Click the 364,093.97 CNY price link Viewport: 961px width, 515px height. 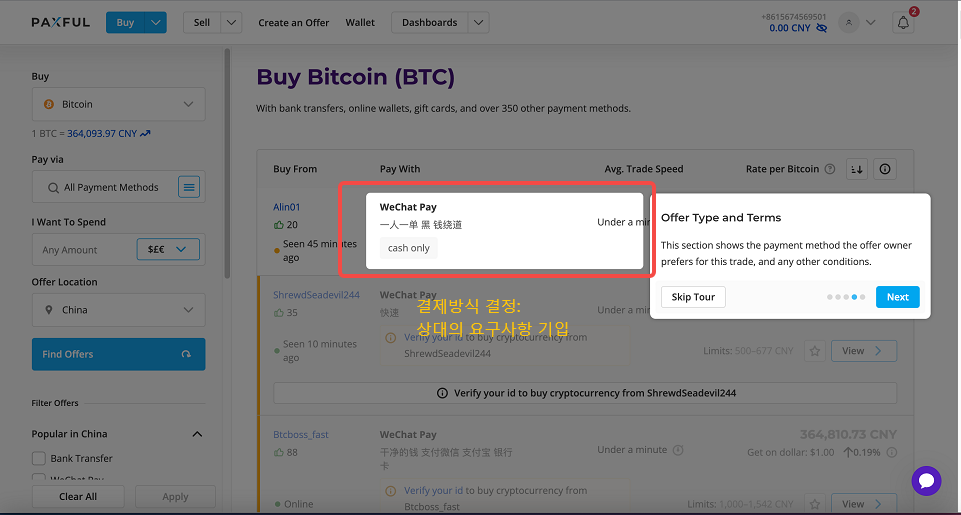pyautogui.click(x=102, y=134)
